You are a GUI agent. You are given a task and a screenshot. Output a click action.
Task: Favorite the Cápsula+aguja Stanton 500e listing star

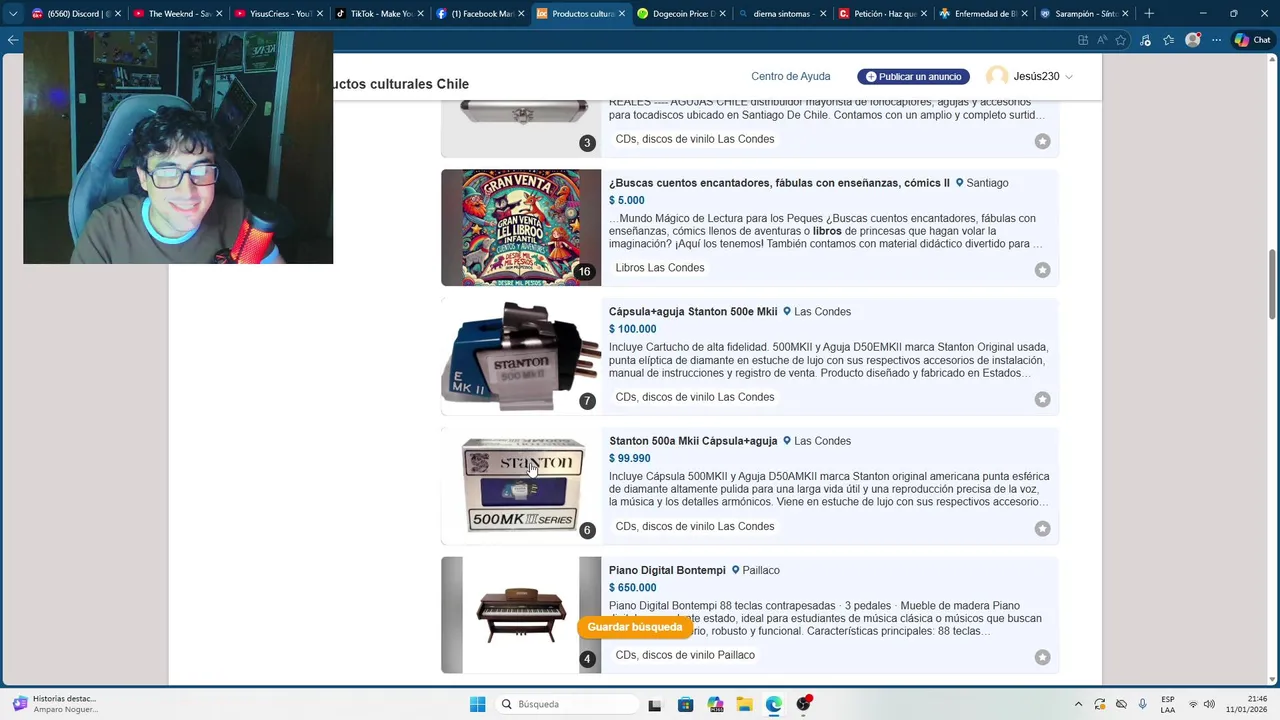[1042, 399]
